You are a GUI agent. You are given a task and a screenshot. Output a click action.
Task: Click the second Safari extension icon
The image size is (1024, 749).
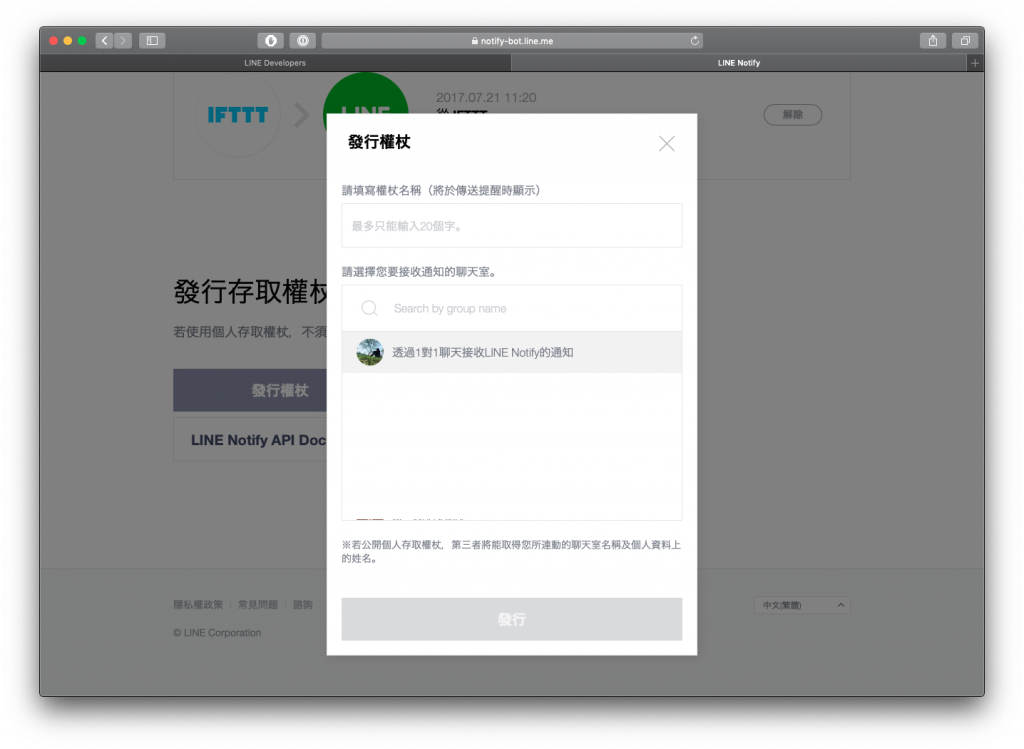tap(302, 40)
